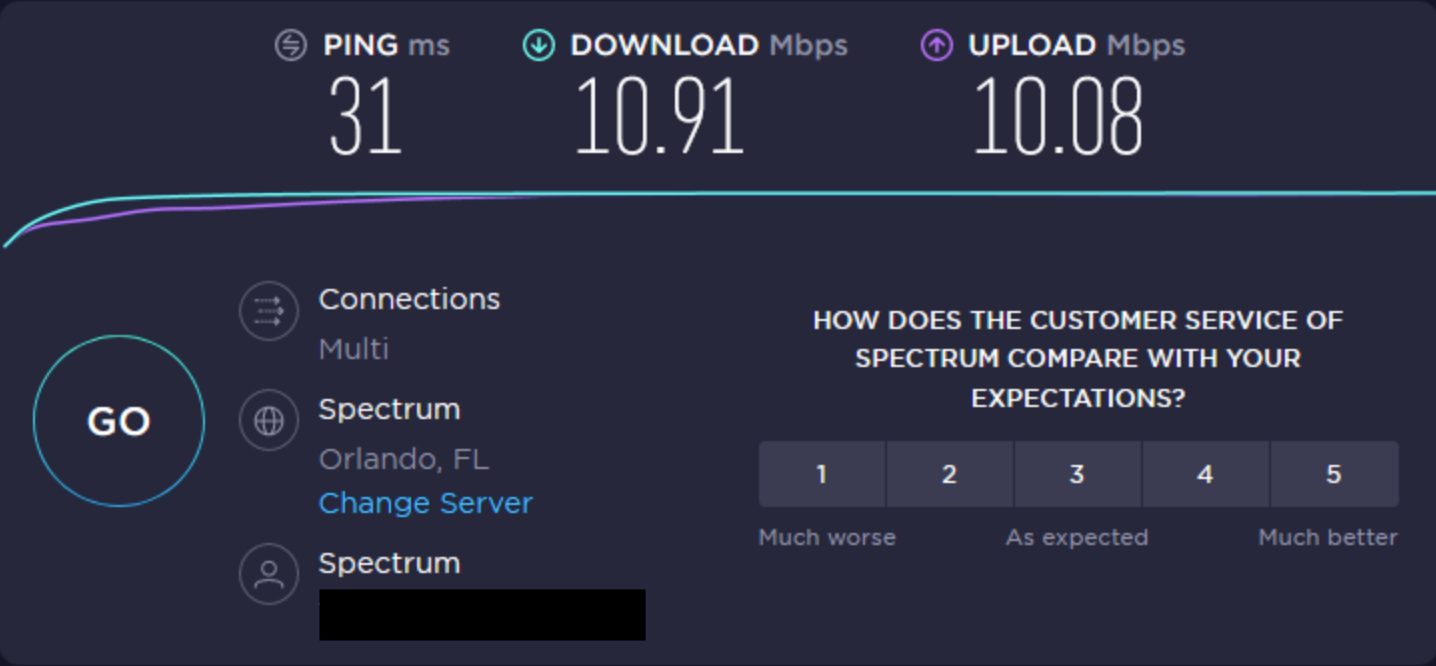
Task: Rate customer service as 1 Much worse
Action: coord(821,474)
